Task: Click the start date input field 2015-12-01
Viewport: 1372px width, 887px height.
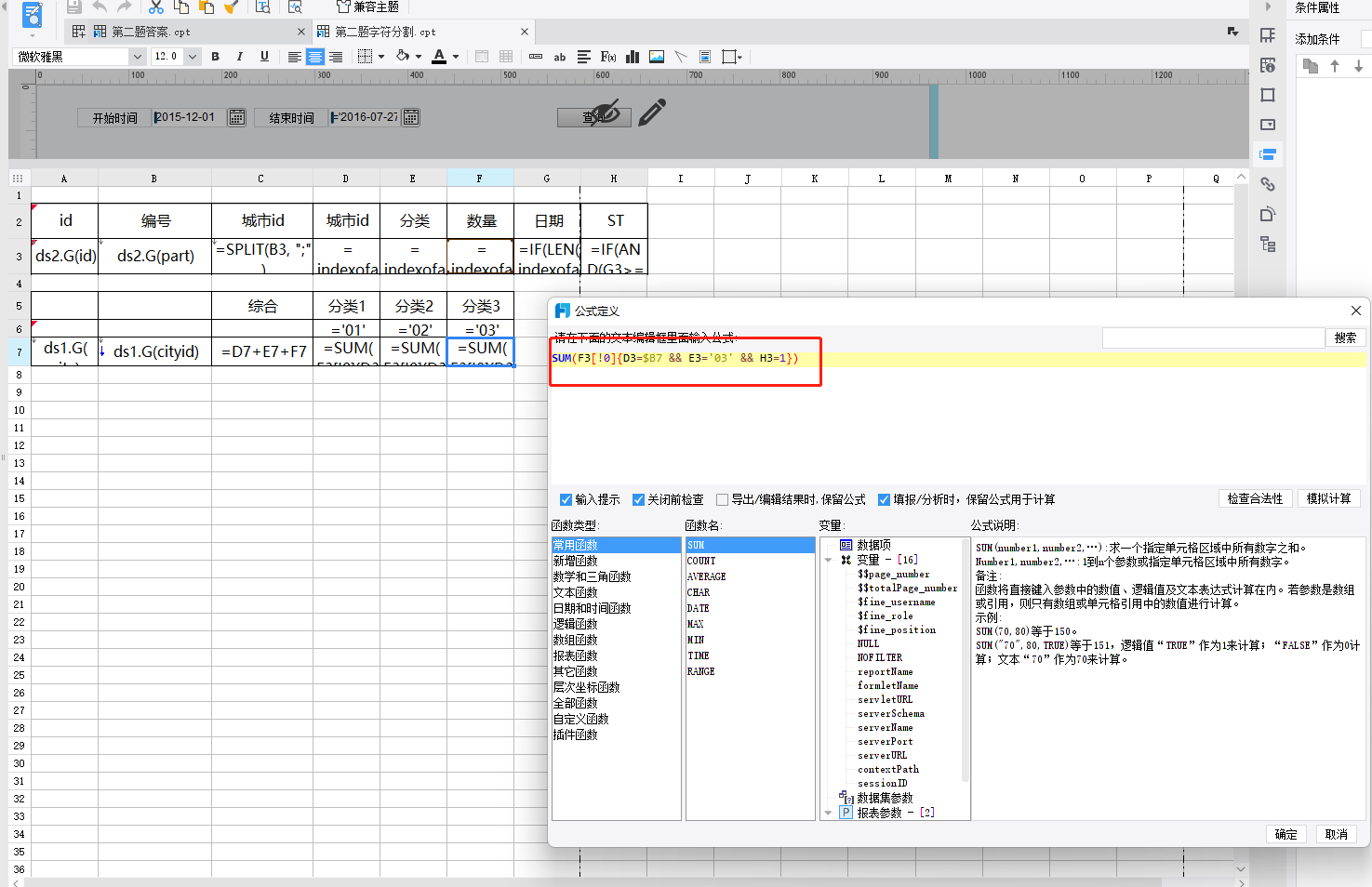Action: tap(189, 117)
